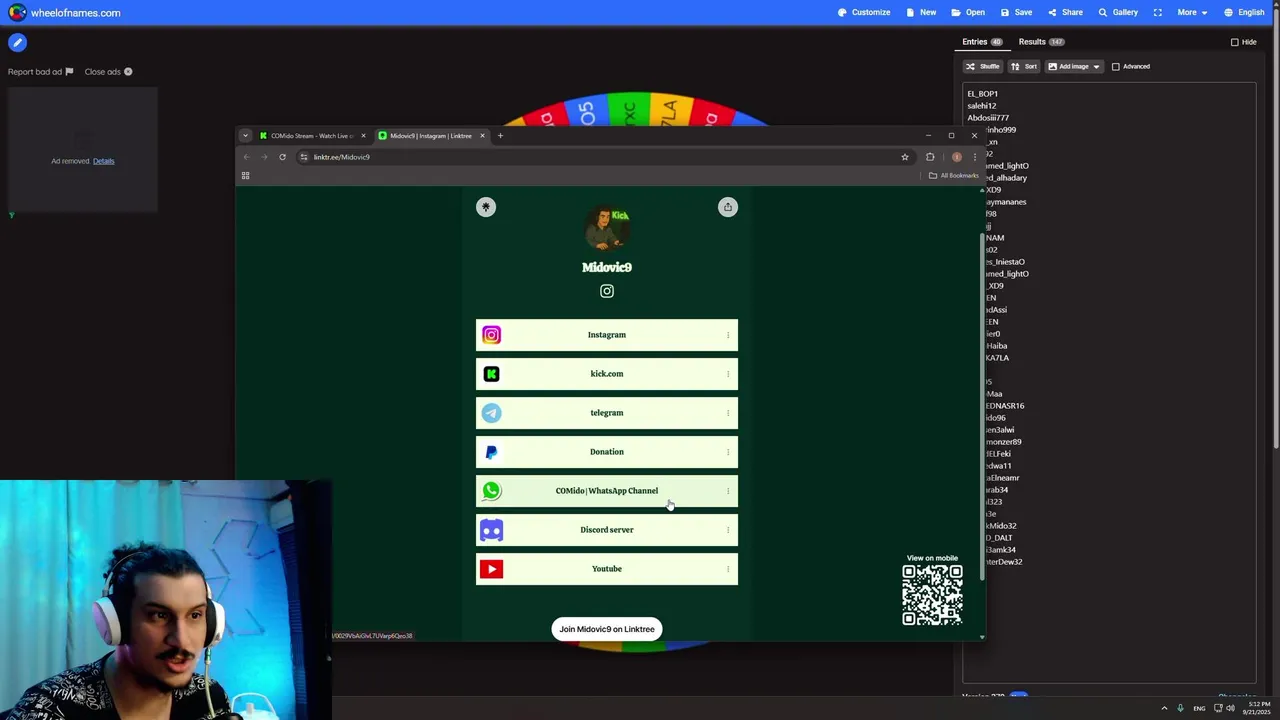Open the kick.com link card
The width and height of the screenshot is (1280, 720).
click(x=607, y=374)
